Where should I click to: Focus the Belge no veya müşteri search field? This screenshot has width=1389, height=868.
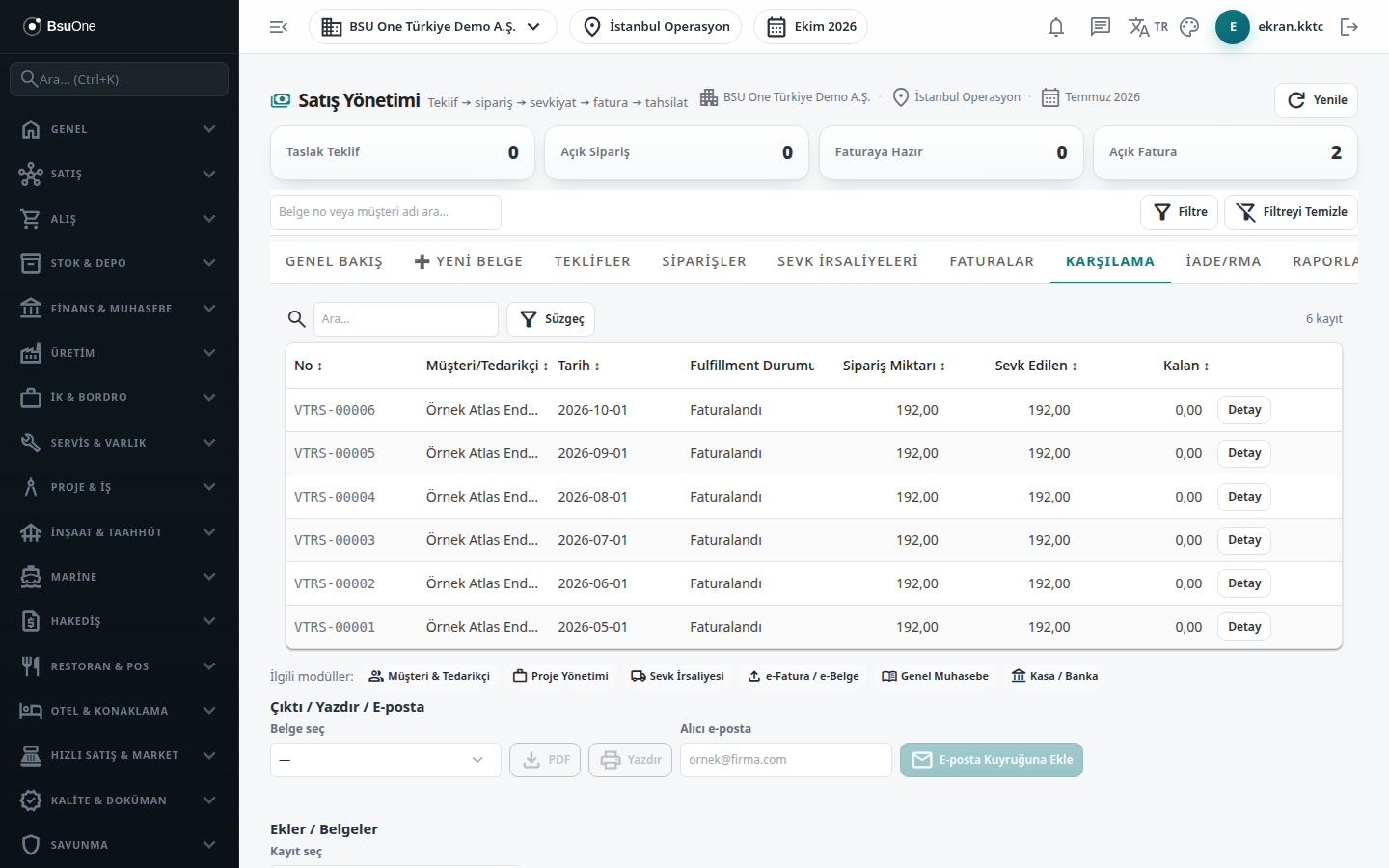386,212
